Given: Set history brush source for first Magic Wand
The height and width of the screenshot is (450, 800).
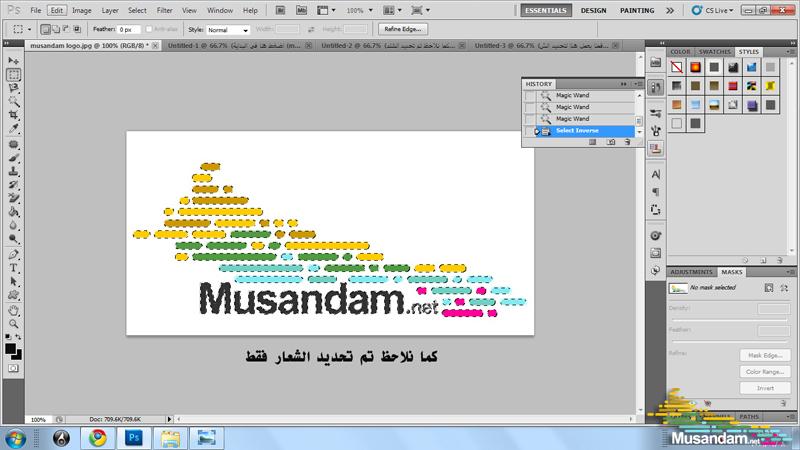Looking at the screenshot, I should point(530,96).
